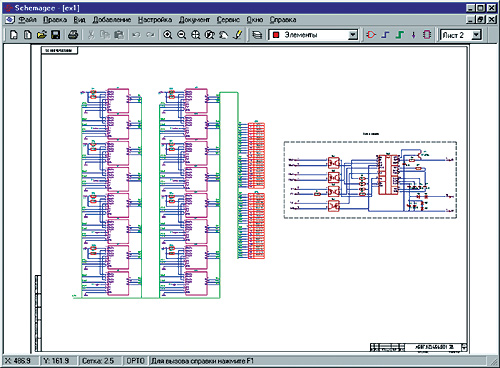Click the redraw/refresh view icon
Screen dimensions: 500x368
pos(224,35)
